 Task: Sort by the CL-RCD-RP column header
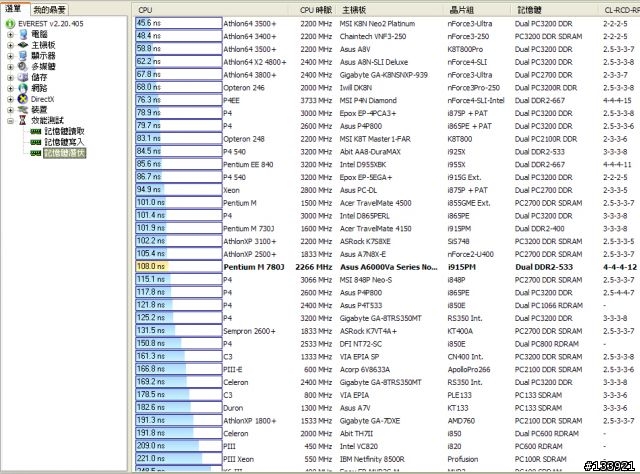click(x=620, y=10)
